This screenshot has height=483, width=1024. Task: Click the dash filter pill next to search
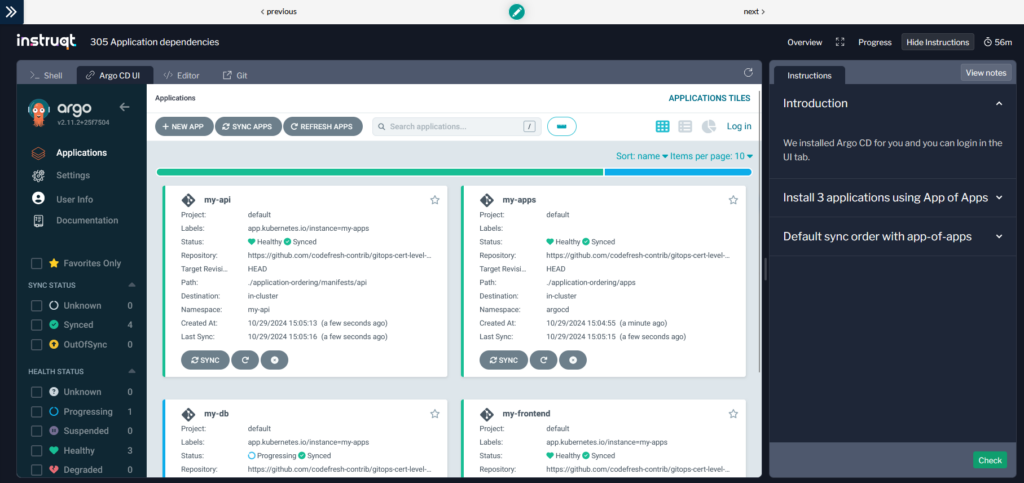(562, 127)
